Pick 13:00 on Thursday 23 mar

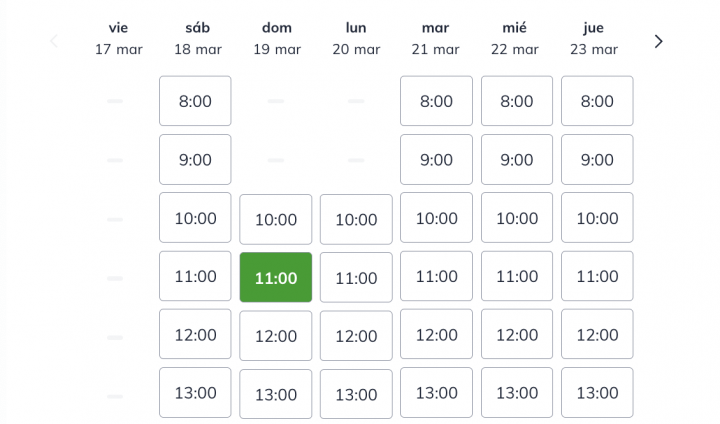click(x=597, y=393)
